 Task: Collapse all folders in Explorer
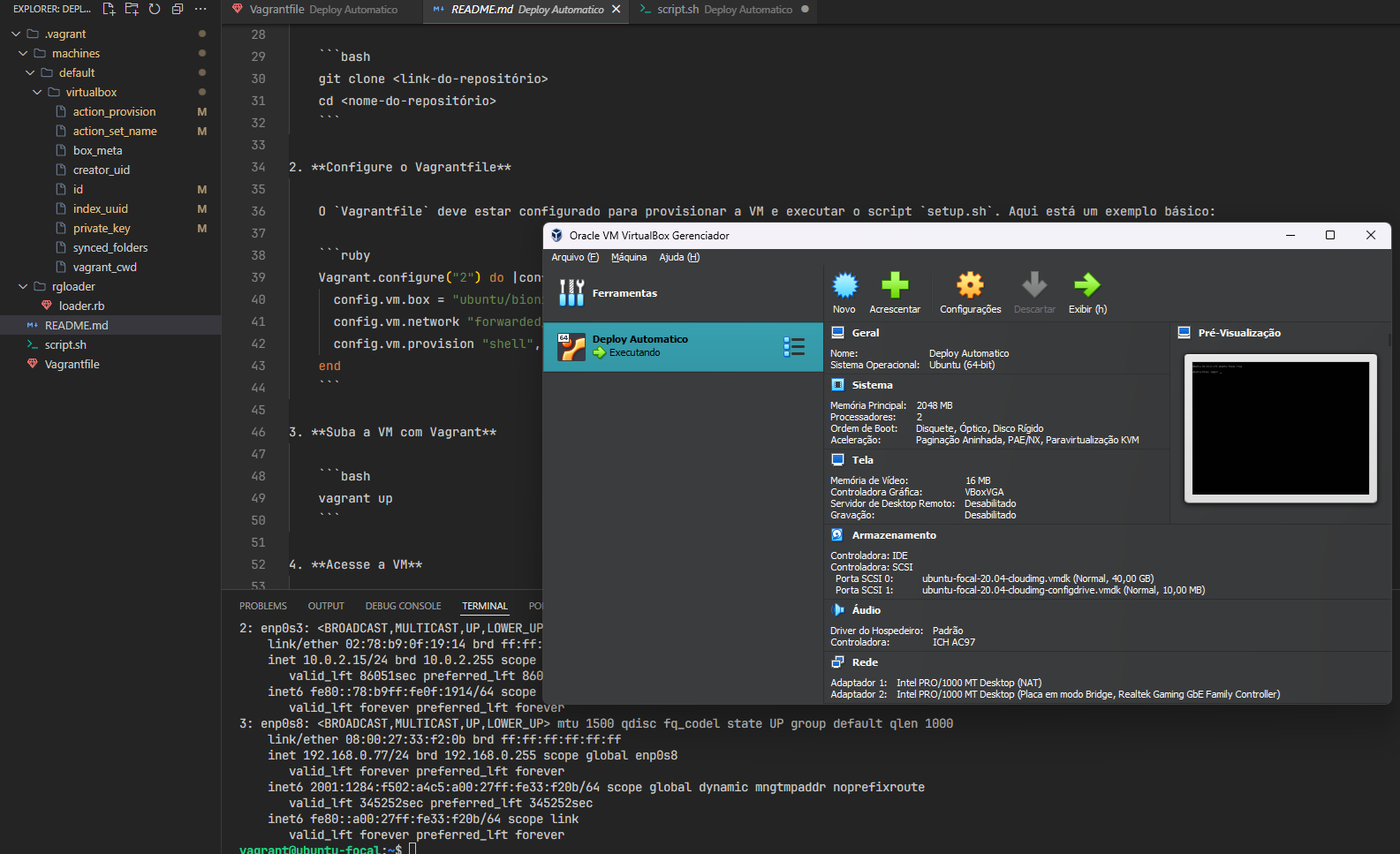pyautogui.click(x=178, y=9)
